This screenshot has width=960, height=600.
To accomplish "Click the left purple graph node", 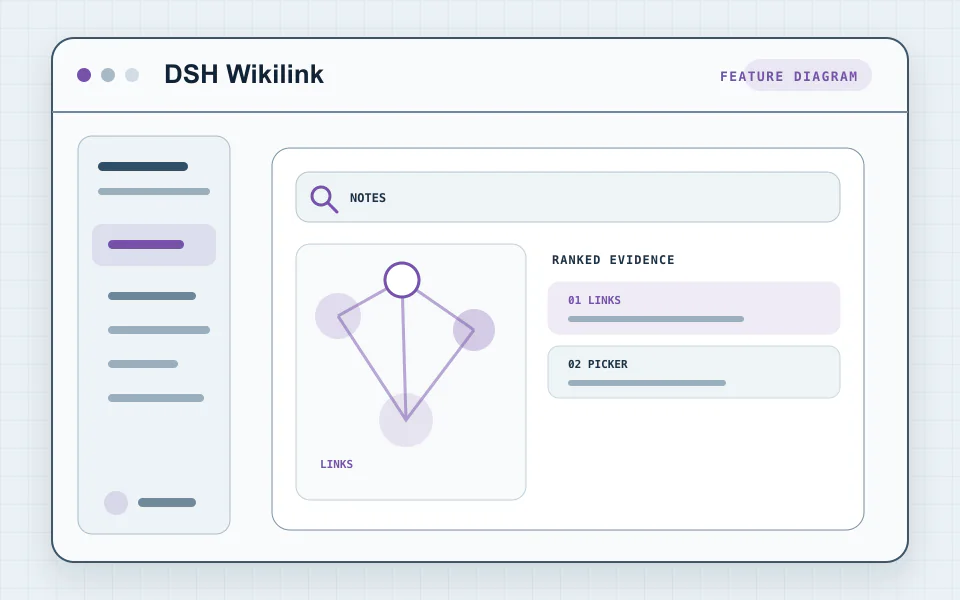I will point(338,316).
